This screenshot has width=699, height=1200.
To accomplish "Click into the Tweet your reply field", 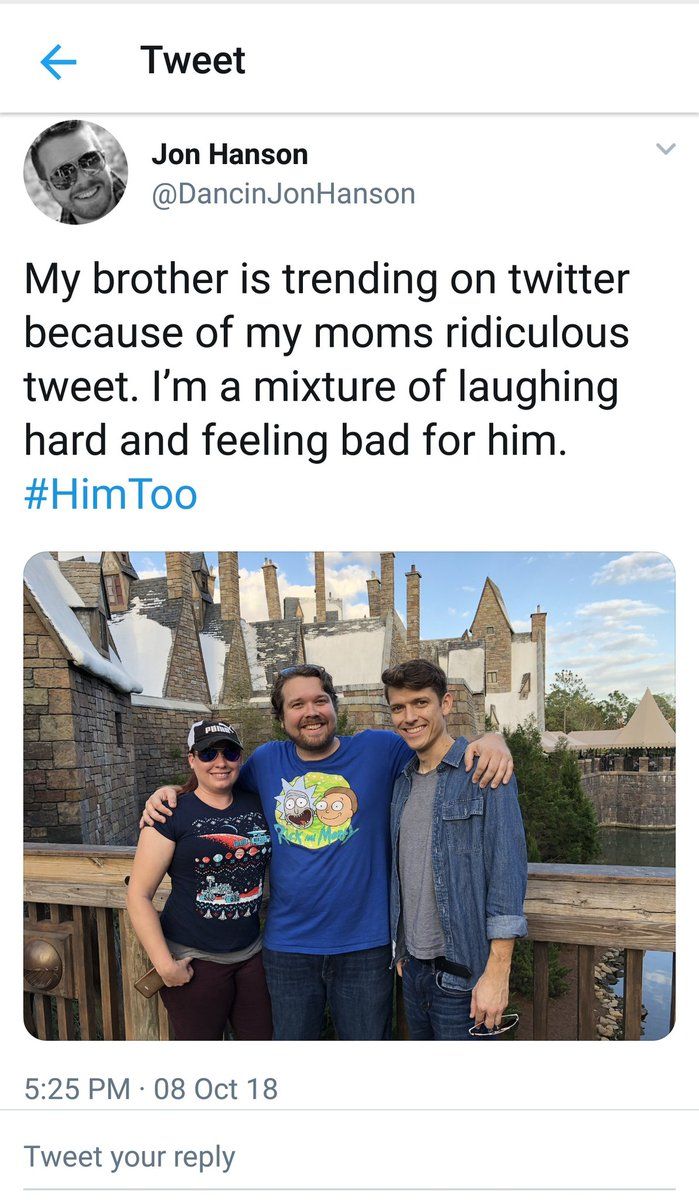I will [130, 1157].
